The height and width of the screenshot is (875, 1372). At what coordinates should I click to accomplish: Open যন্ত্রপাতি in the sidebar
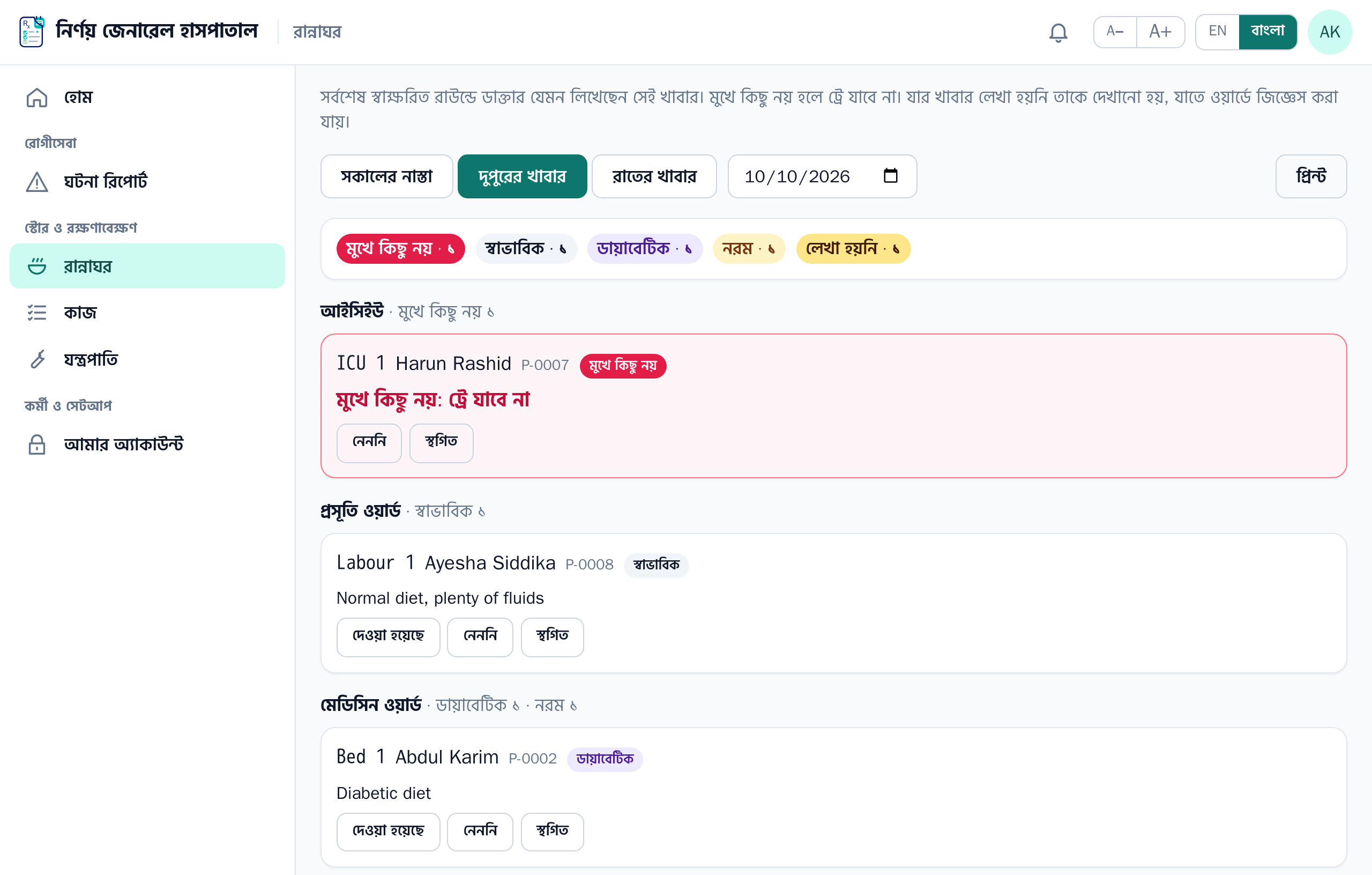pyautogui.click(x=147, y=359)
